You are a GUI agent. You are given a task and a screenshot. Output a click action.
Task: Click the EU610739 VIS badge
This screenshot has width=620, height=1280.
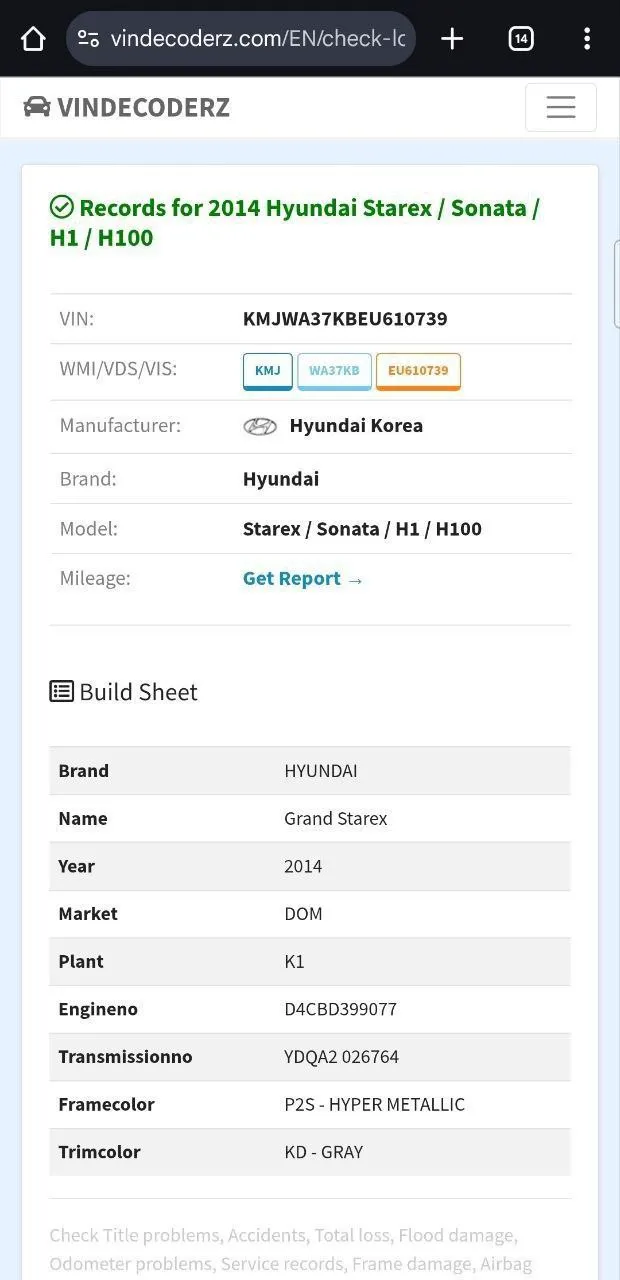[x=418, y=371]
